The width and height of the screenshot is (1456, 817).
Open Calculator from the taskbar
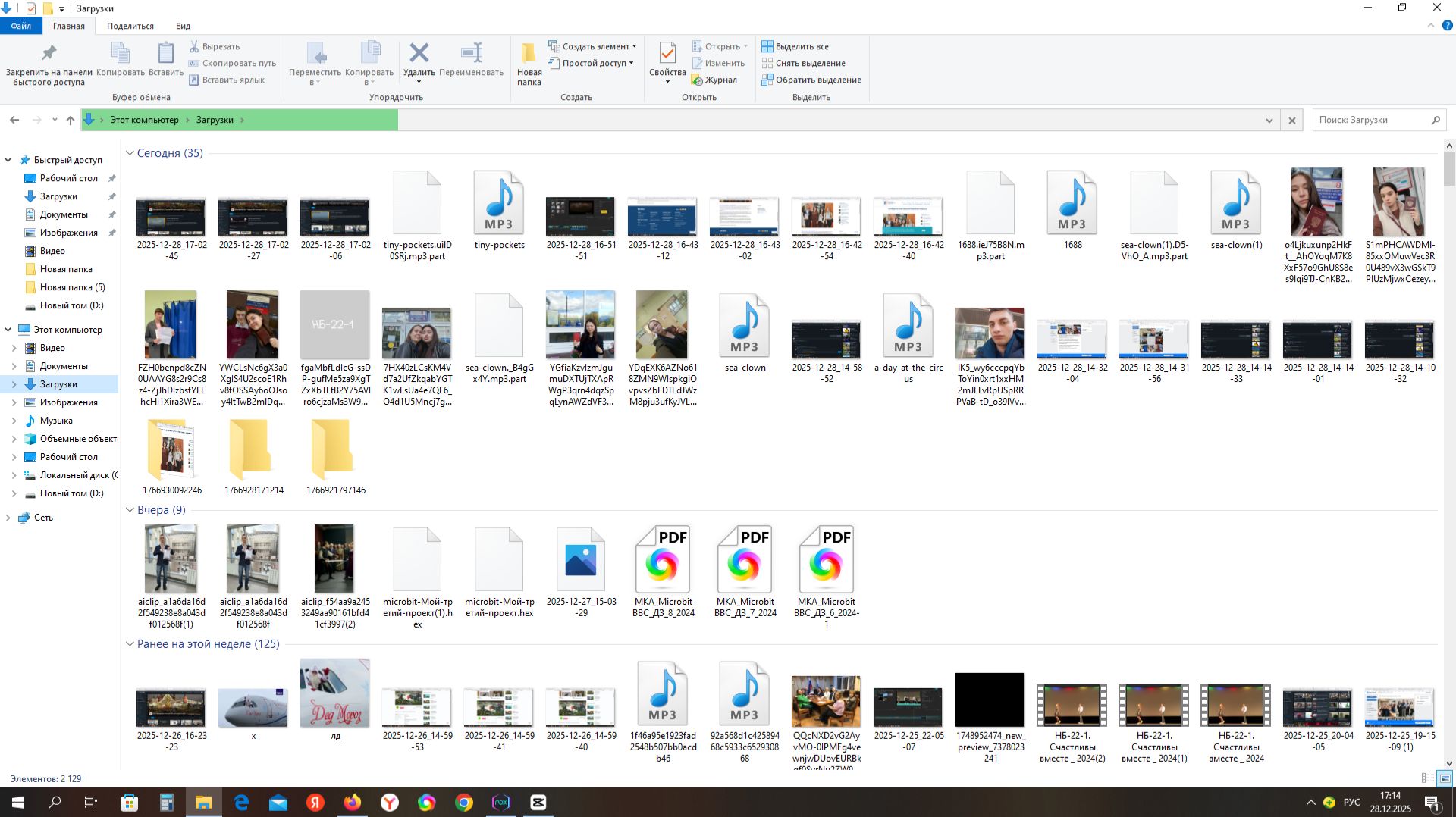pyautogui.click(x=167, y=802)
